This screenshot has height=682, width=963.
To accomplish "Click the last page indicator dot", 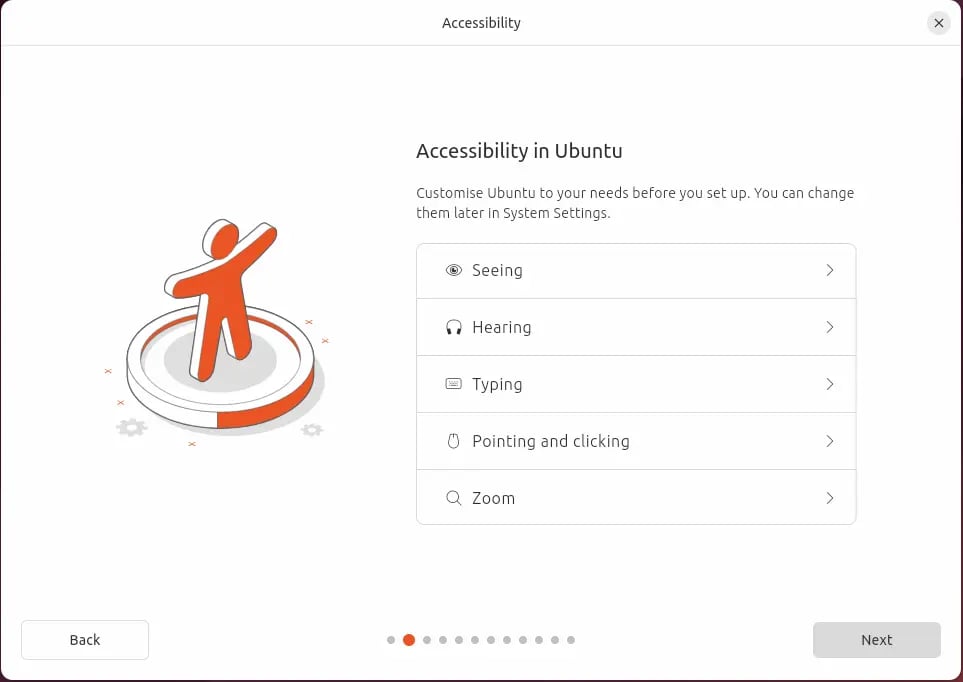I will pos(571,640).
